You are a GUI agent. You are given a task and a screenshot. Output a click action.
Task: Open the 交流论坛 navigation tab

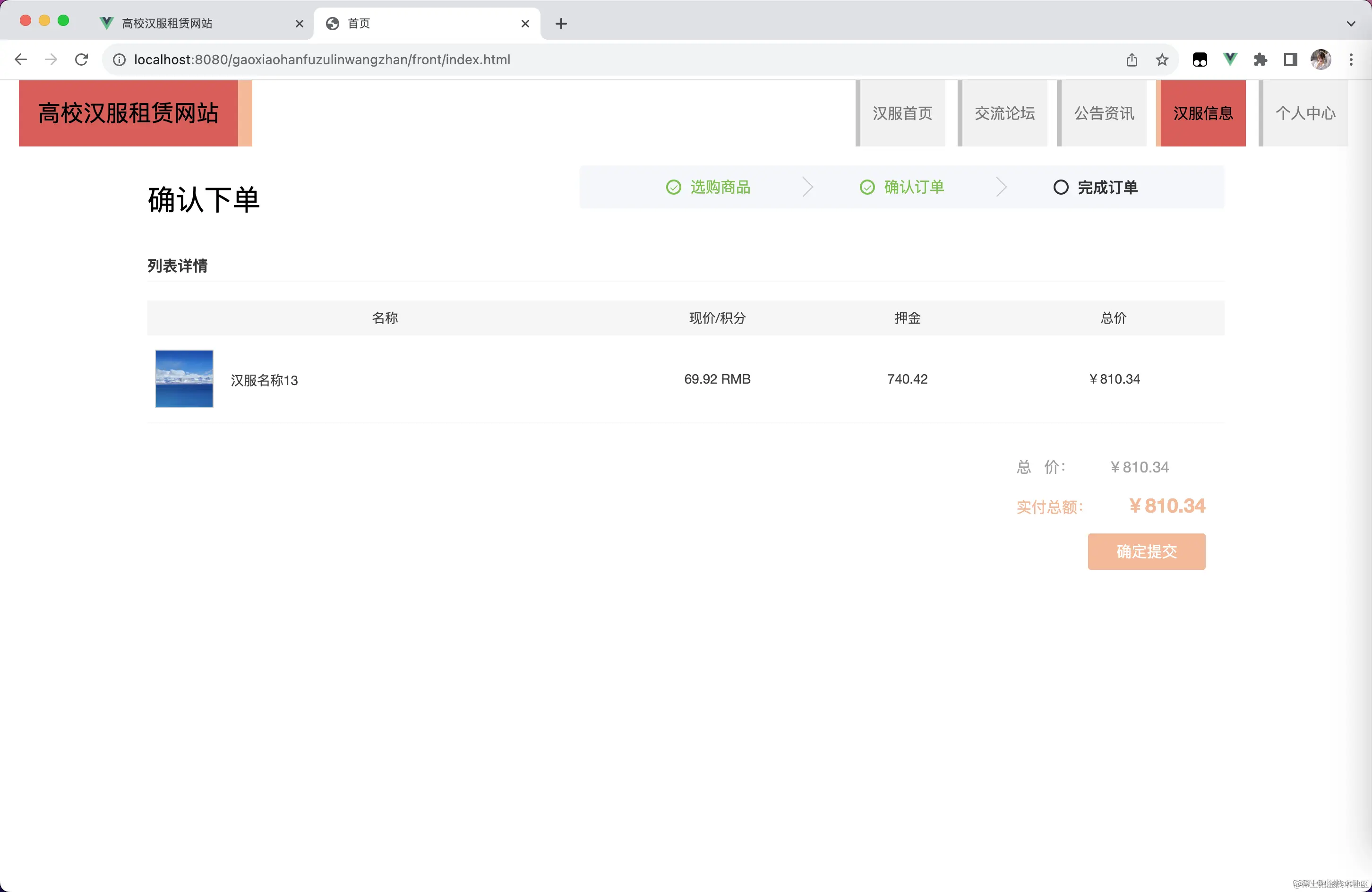point(1004,113)
